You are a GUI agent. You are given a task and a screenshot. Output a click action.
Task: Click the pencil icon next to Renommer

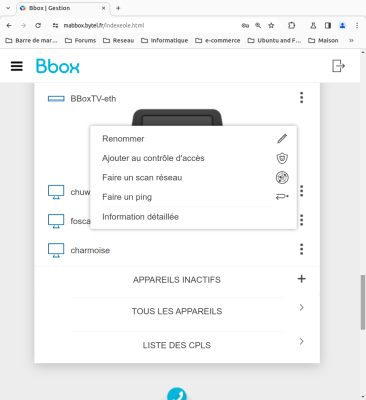pos(282,139)
